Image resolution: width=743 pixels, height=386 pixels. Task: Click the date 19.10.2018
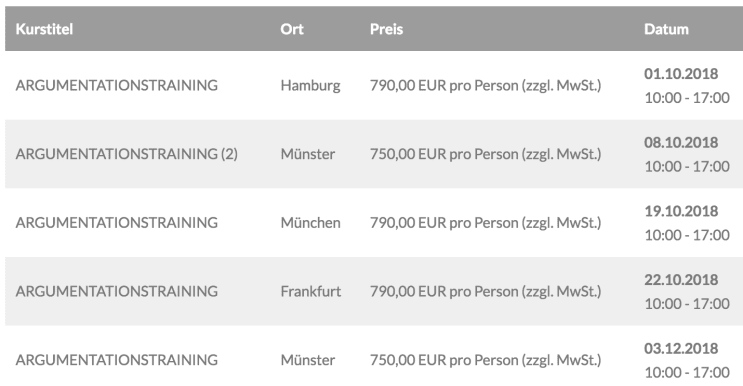click(681, 211)
